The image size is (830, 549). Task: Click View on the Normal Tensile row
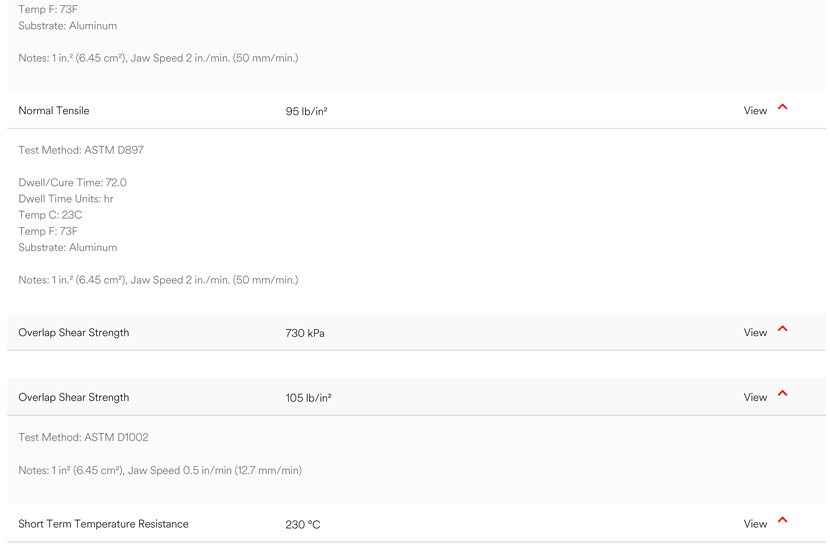(755, 111)
